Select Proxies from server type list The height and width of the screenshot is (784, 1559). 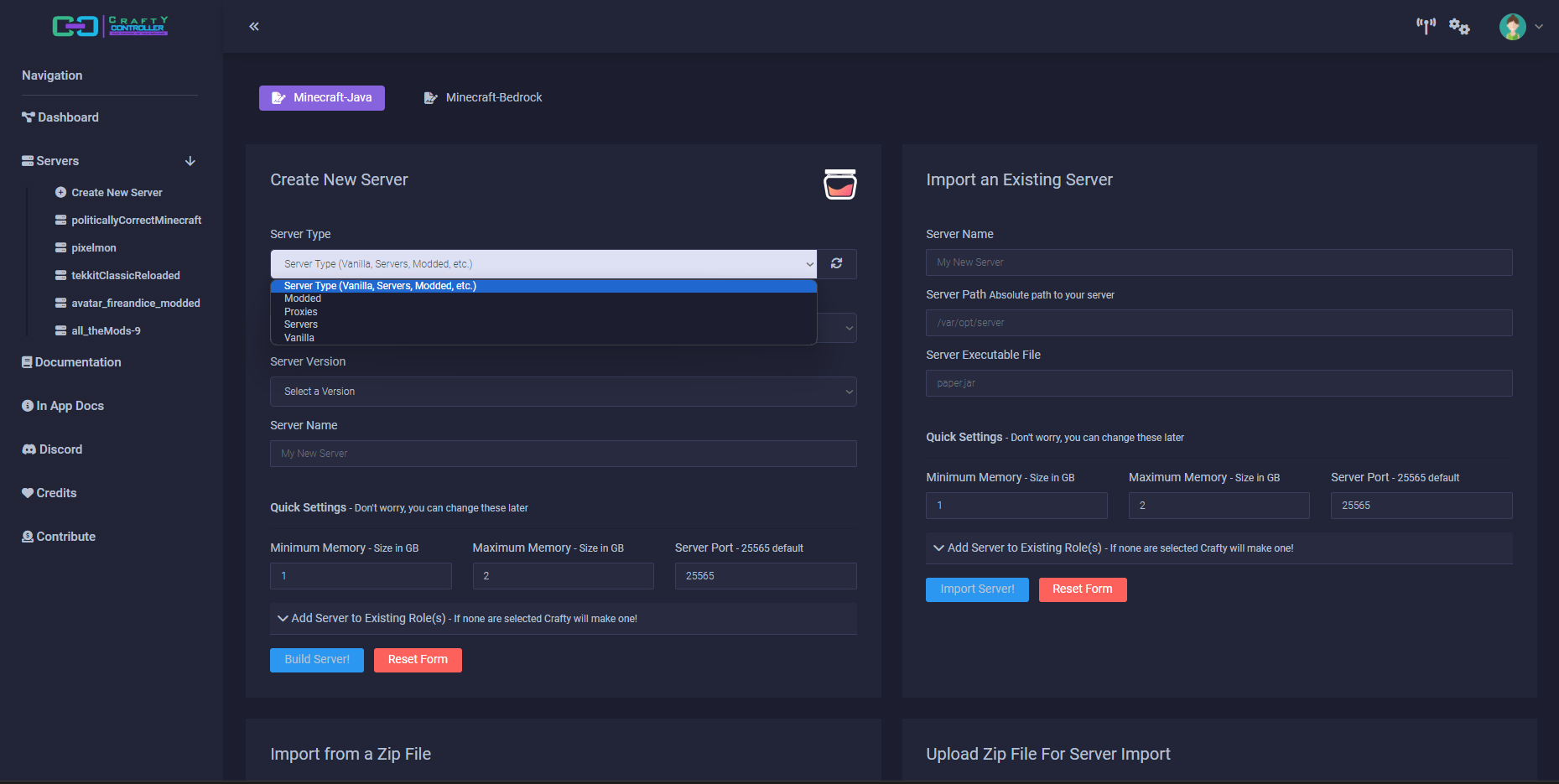tap(543, 312)
